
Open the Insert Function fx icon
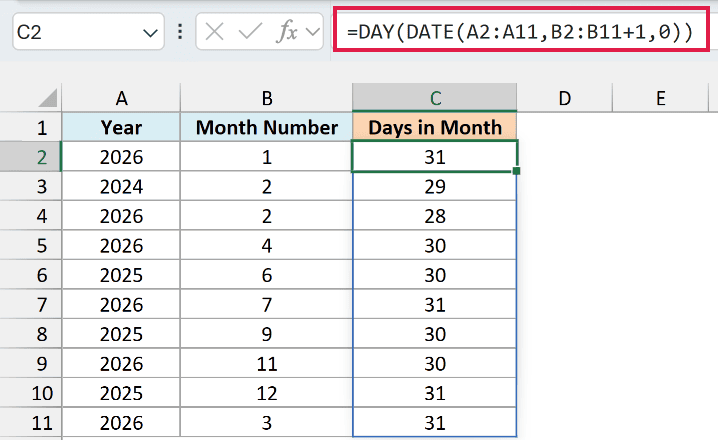[287, 32]
